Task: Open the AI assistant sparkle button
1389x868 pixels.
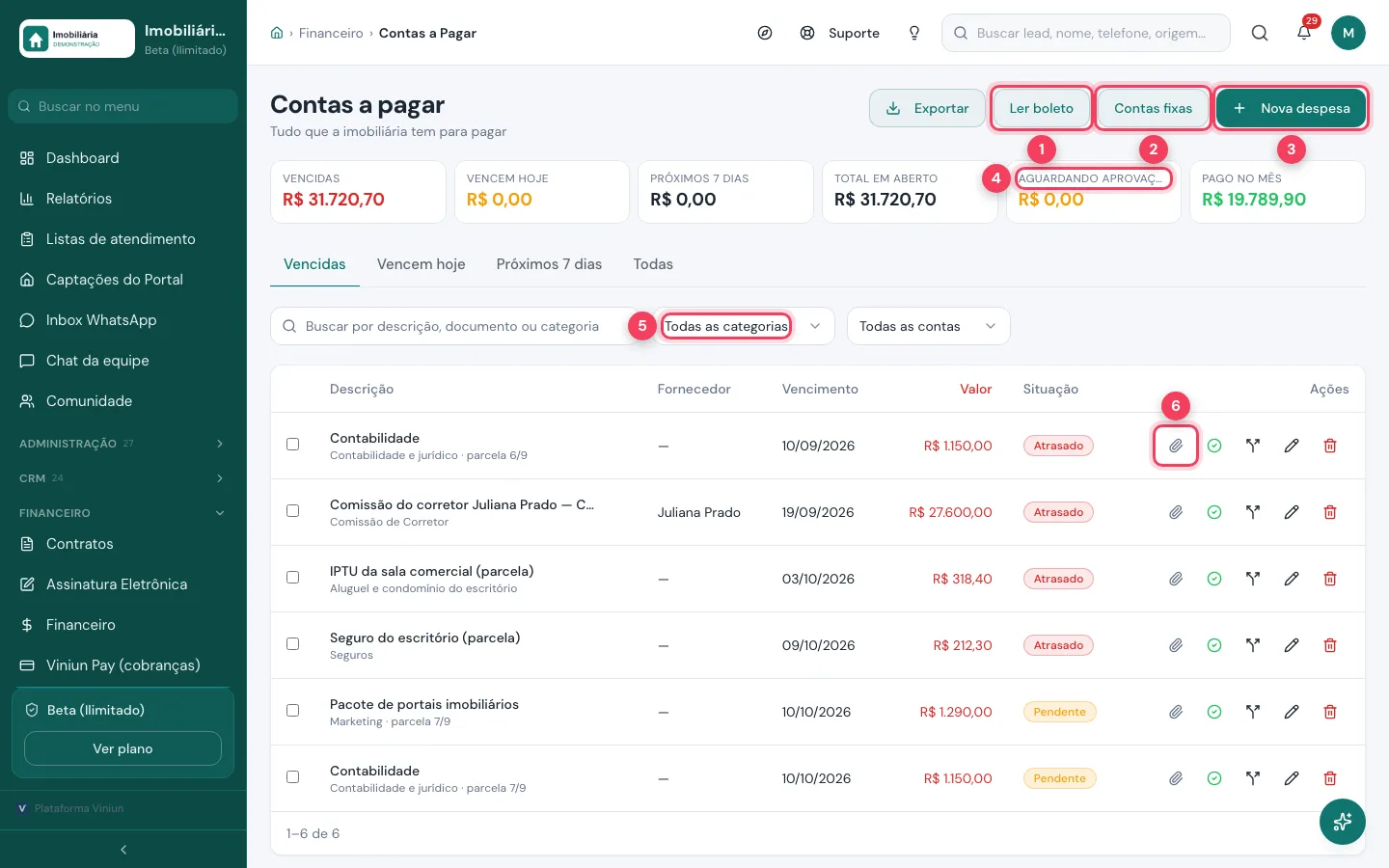Action: (1343, 822)
